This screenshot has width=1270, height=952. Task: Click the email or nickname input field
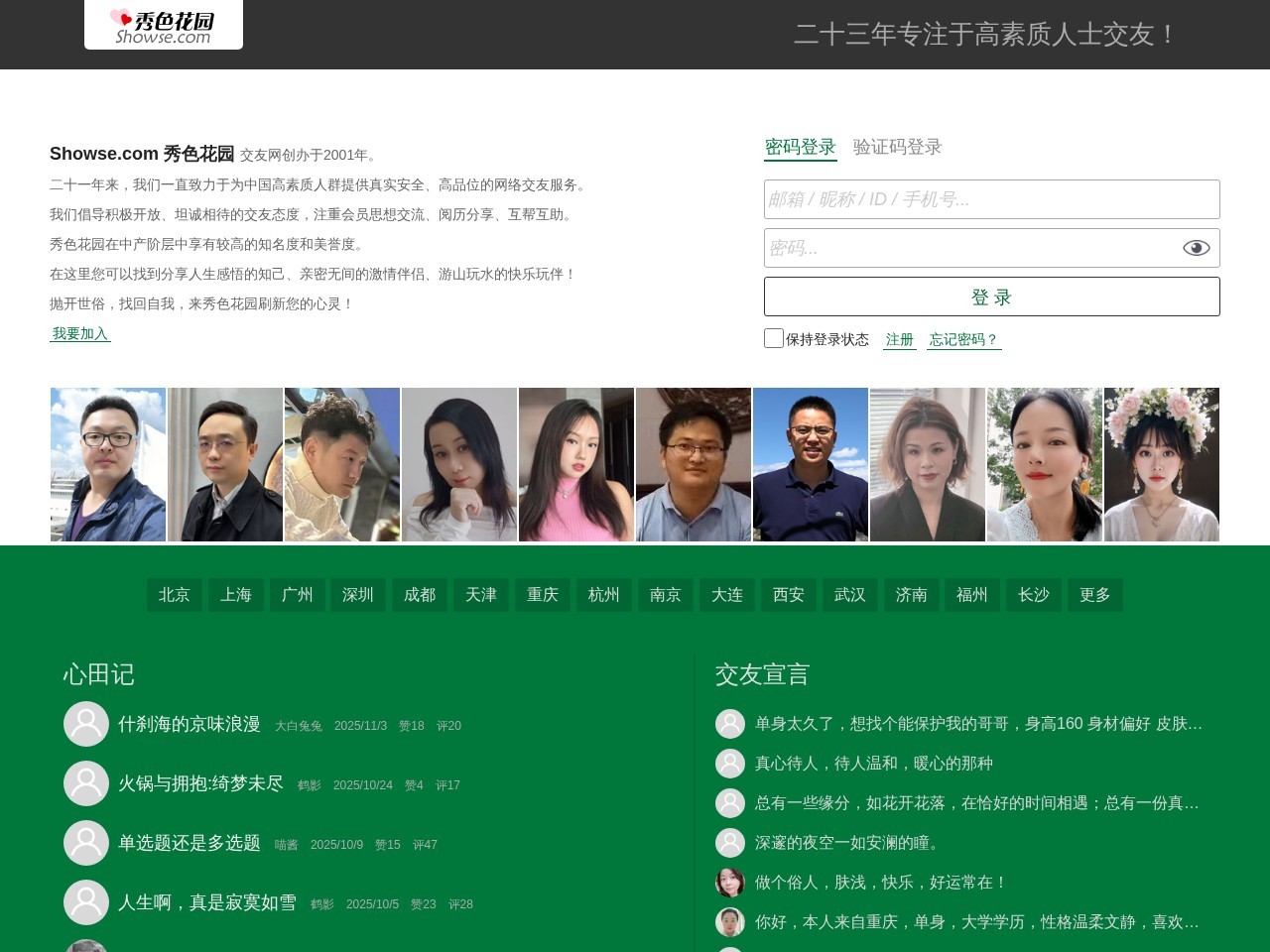991,199
